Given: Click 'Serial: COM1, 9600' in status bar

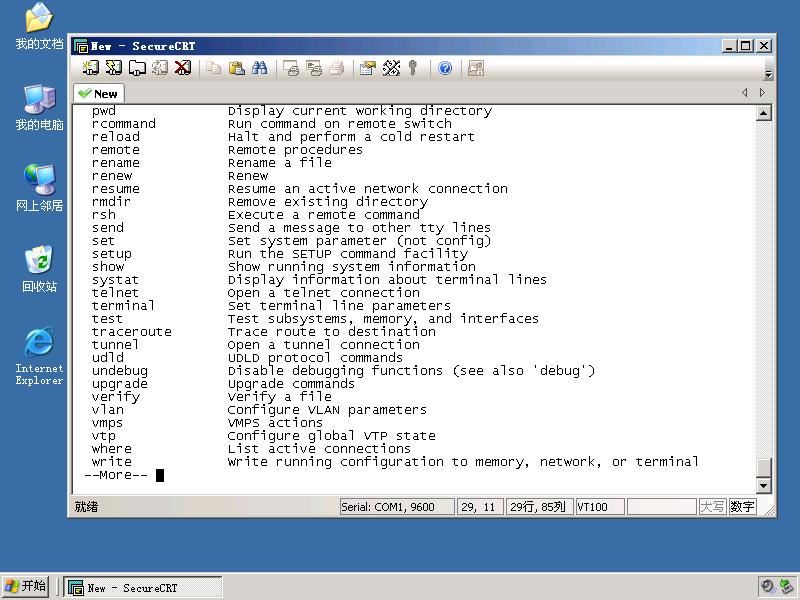Looking at the screenshot, I should pos(397,507).
